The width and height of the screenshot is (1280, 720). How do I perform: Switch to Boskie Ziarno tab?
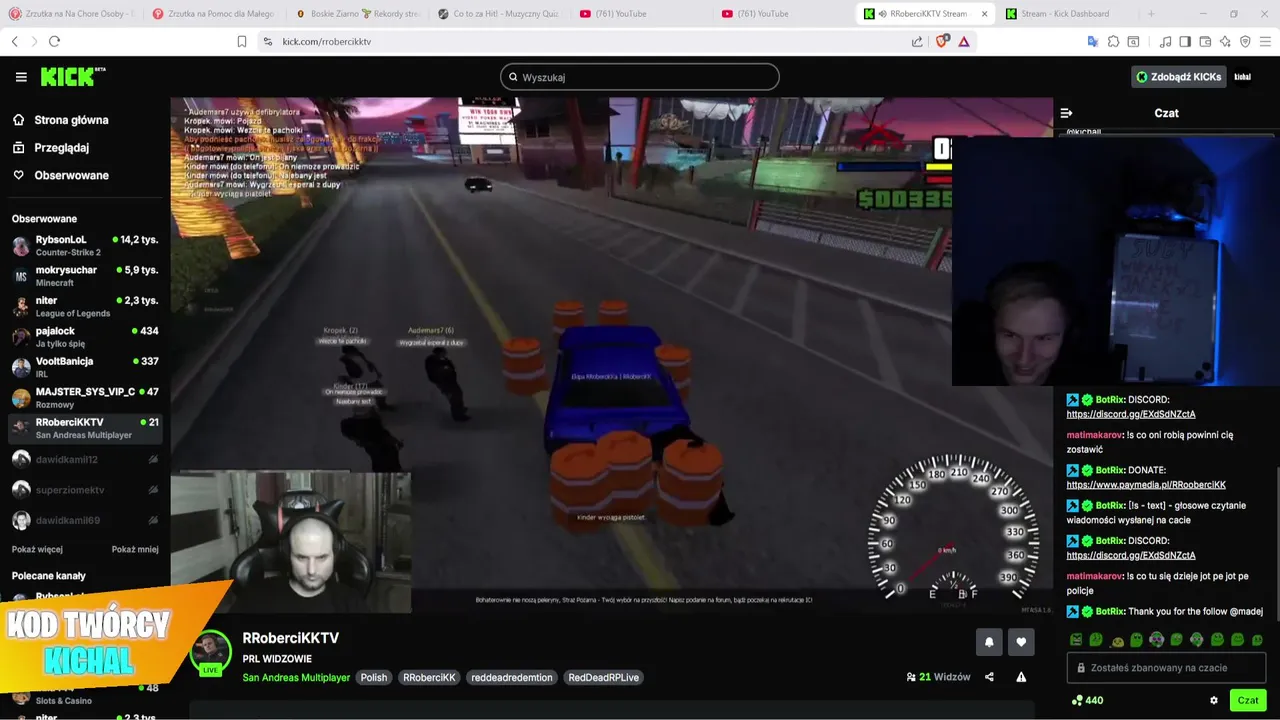[359, 14]
